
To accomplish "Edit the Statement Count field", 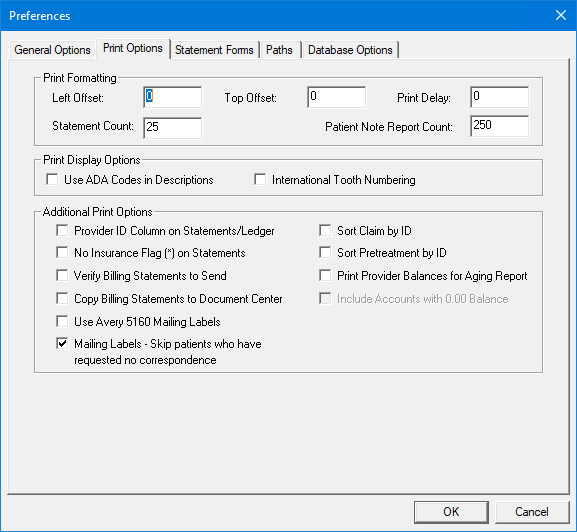I will [x=173, y=128].
